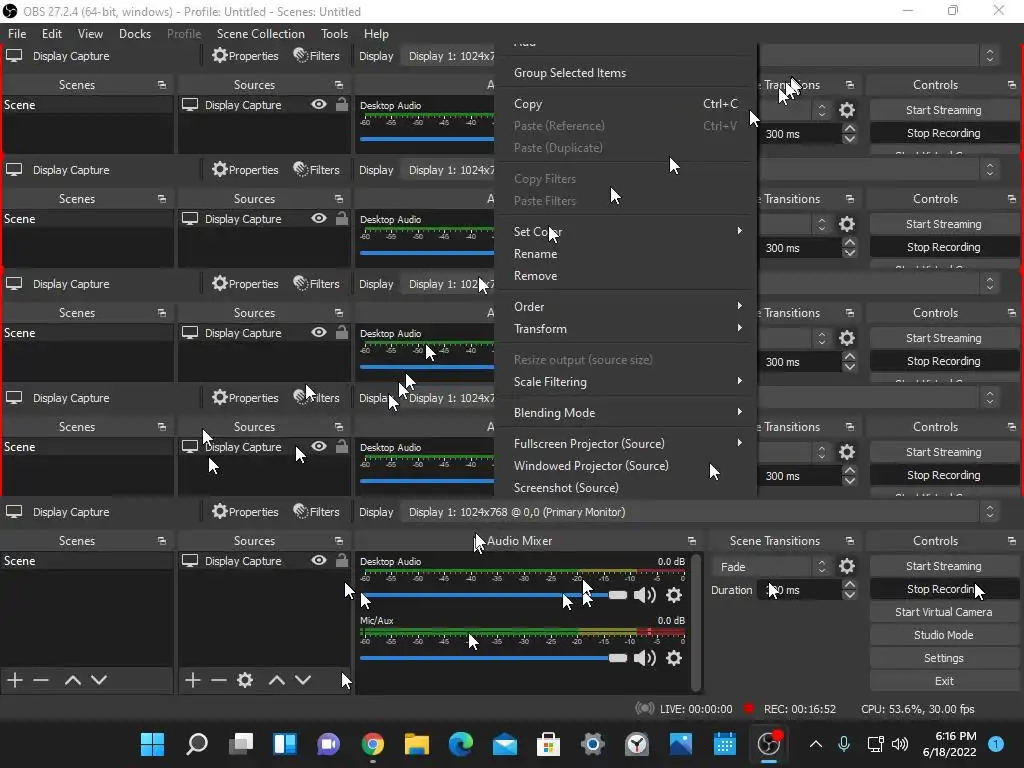
Task: Click the CPU: 53.6%, 30.00 fps status text
Action: [918, 709]
